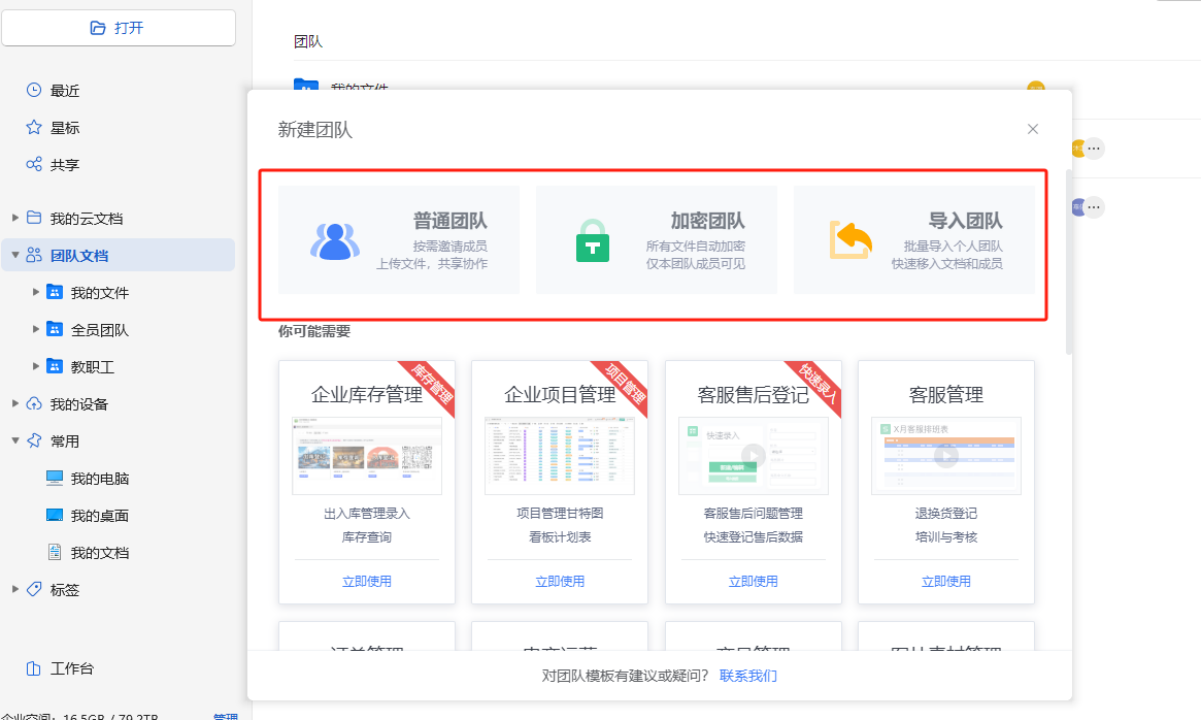Viewport: 1201px width, 720px height.
Task: Select 我的电脑 in the sidebar
Action: pyautogui.click(x=99, y=479)
